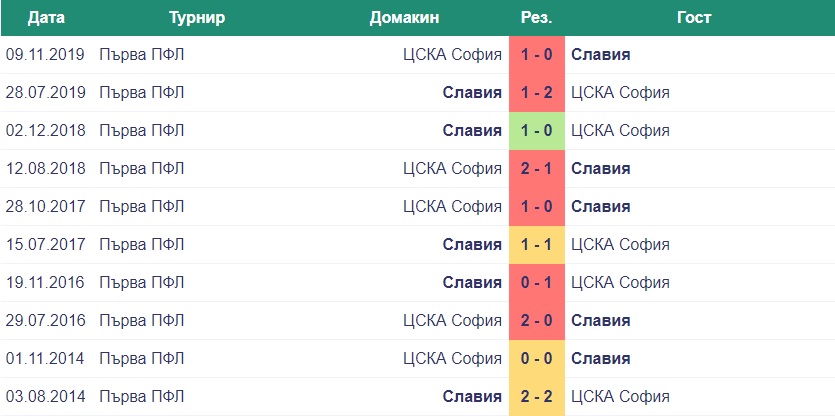
Task: Select the green 1 - 0 result from 02.12.2018
Action: coord(537,131)
